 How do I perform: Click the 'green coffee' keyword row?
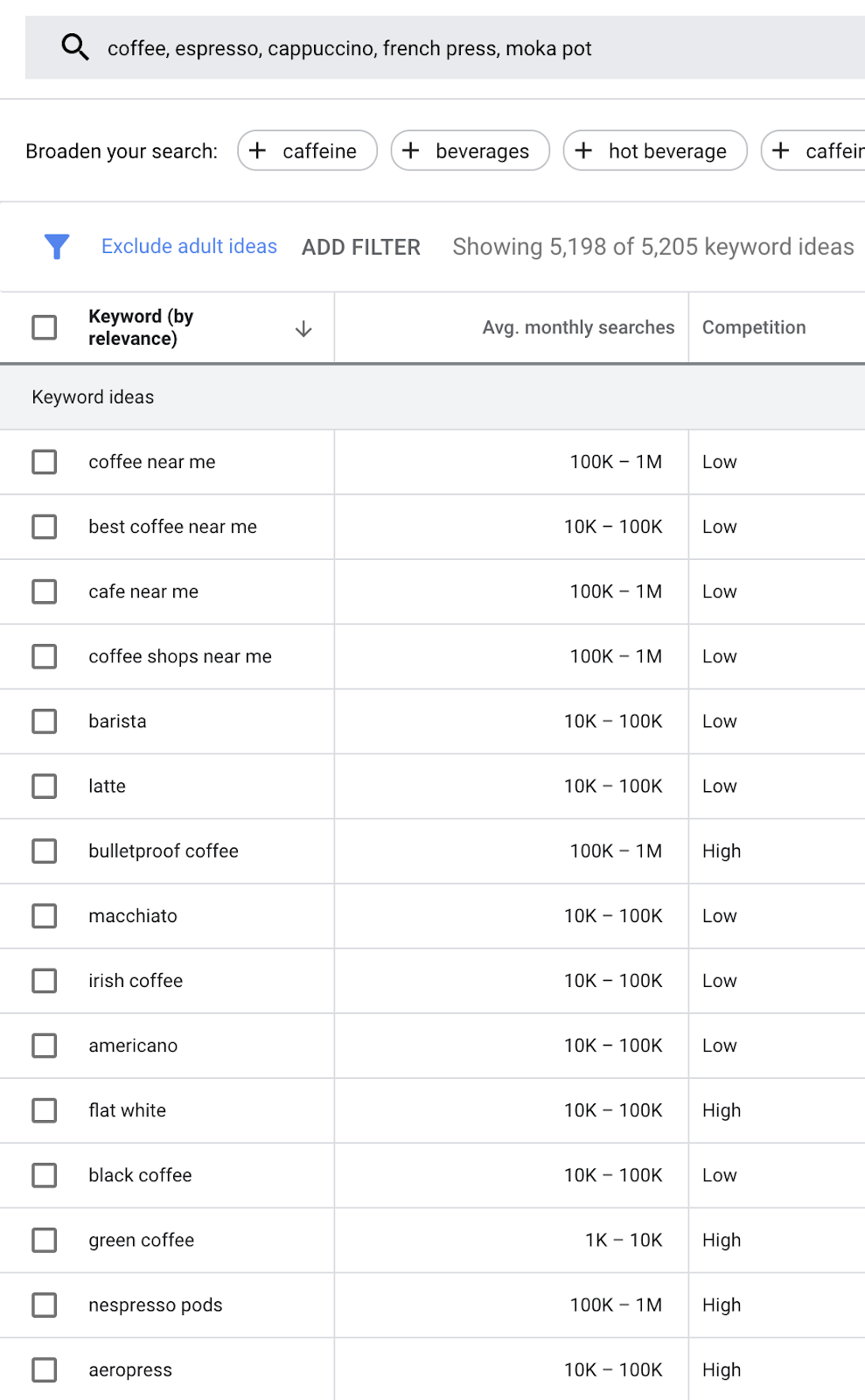[x=142, y=1240]
